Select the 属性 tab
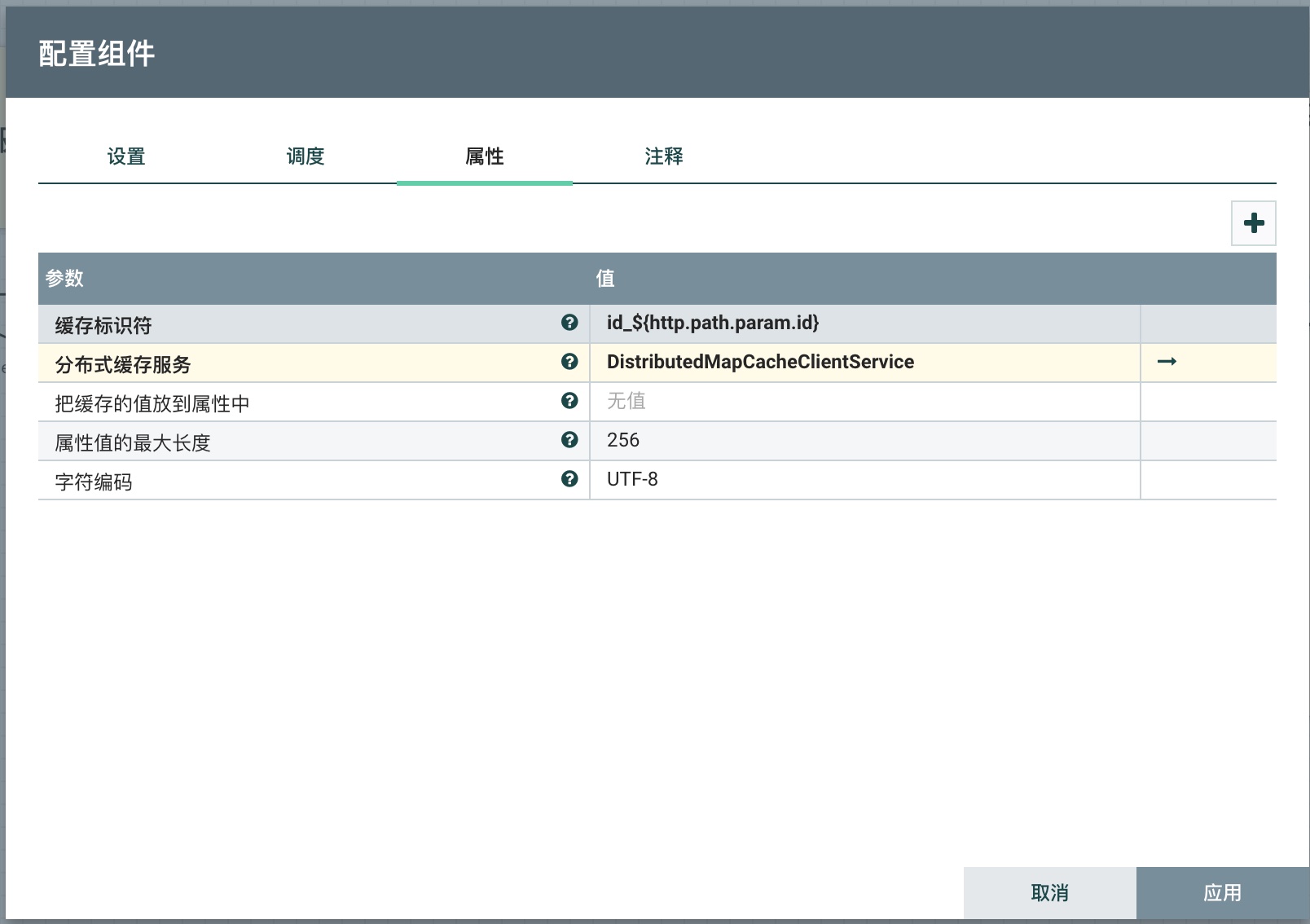Image resolution: width=1310 pixels, height=924 pixels. point(485,156)
